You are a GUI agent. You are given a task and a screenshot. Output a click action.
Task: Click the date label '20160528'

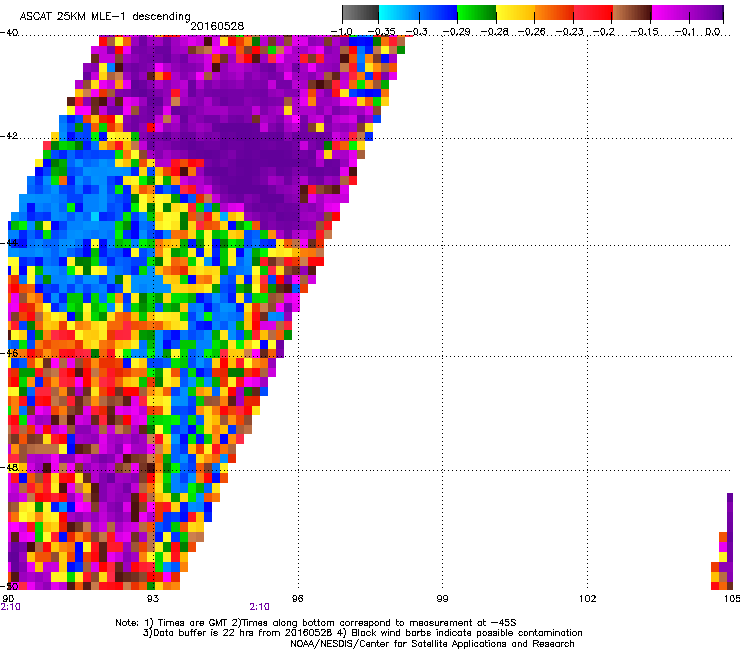[x=217, y=26]
